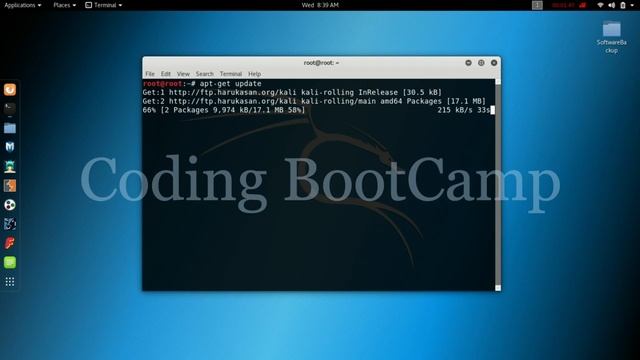Open the File menu in terminal

(x=150, y=74)
